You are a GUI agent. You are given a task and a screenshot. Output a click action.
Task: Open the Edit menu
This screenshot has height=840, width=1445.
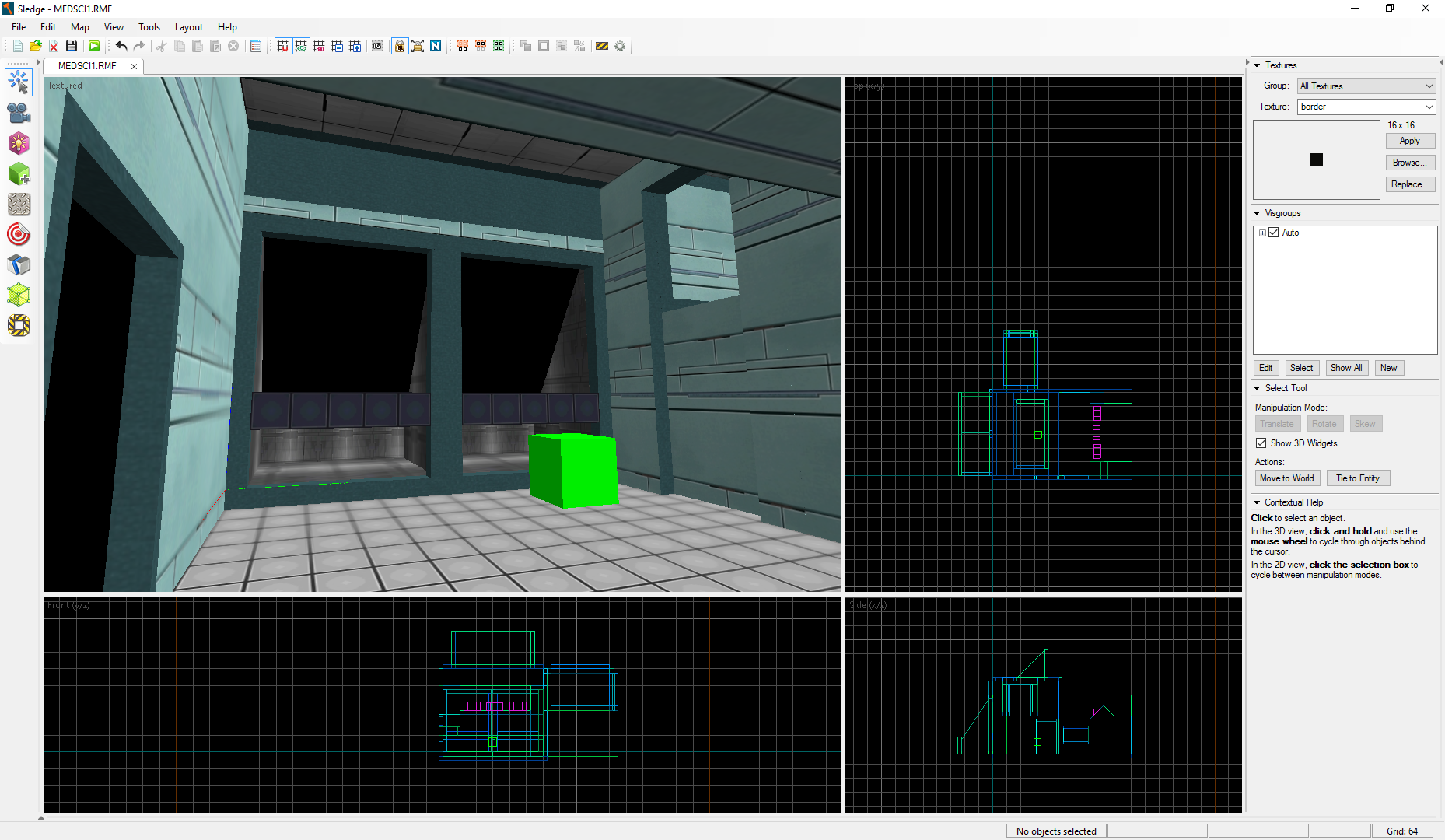(x=48, y=26)
